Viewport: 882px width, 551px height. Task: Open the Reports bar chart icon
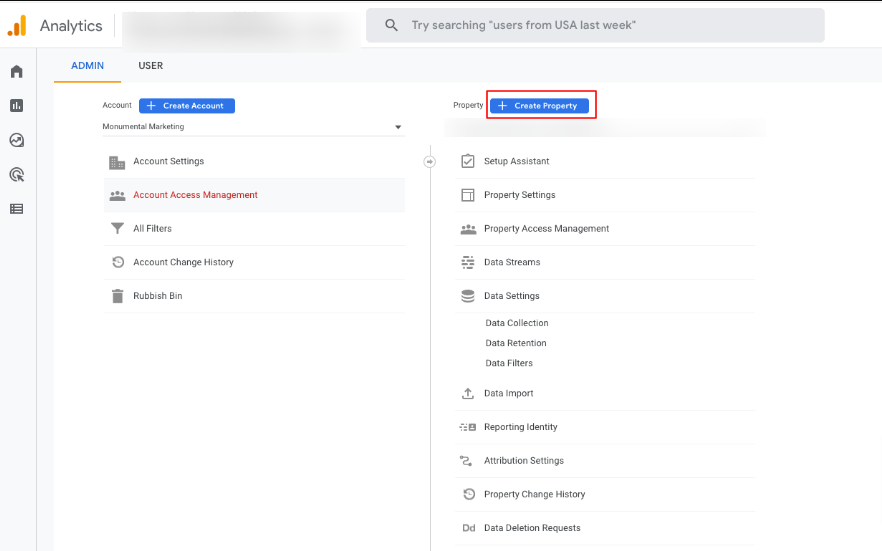(16, 106)
